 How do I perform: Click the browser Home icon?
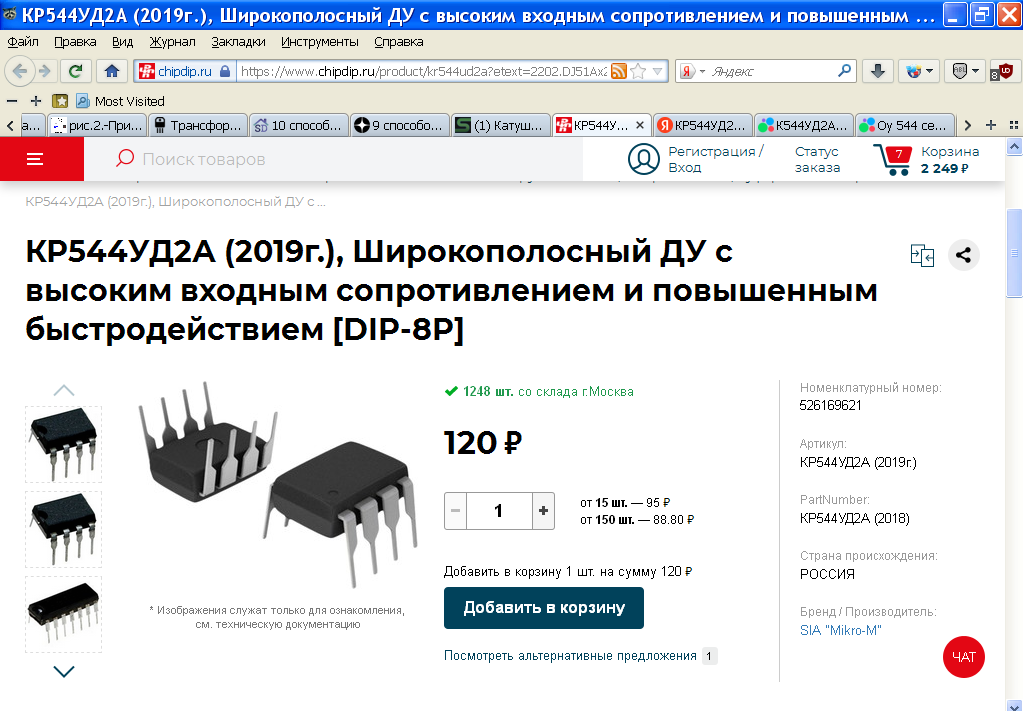tap(110, 71)
